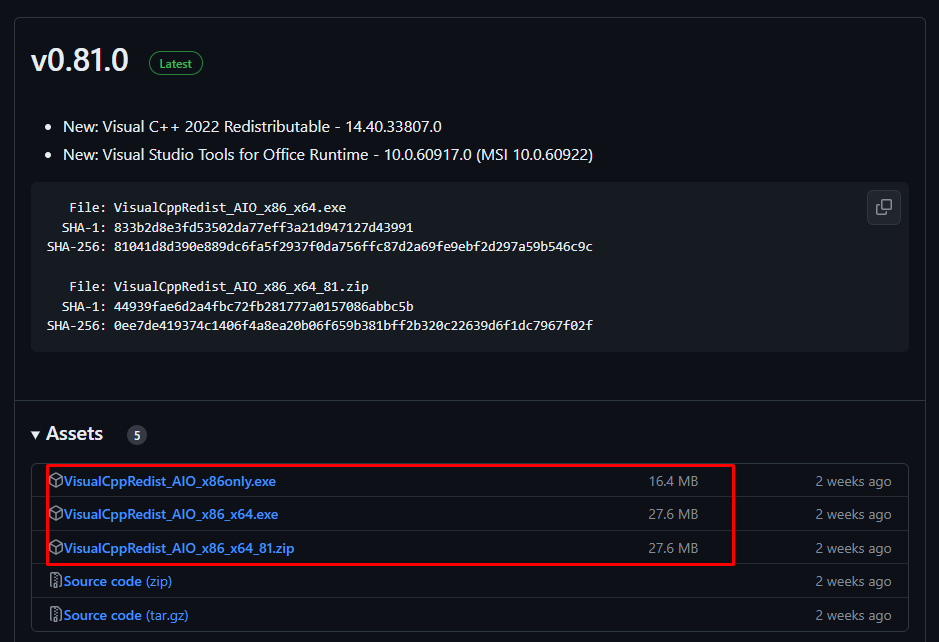Click file icon beside Source code (tar.gz)
Viewport: 939px width, 642px height.
coord(56,615)
